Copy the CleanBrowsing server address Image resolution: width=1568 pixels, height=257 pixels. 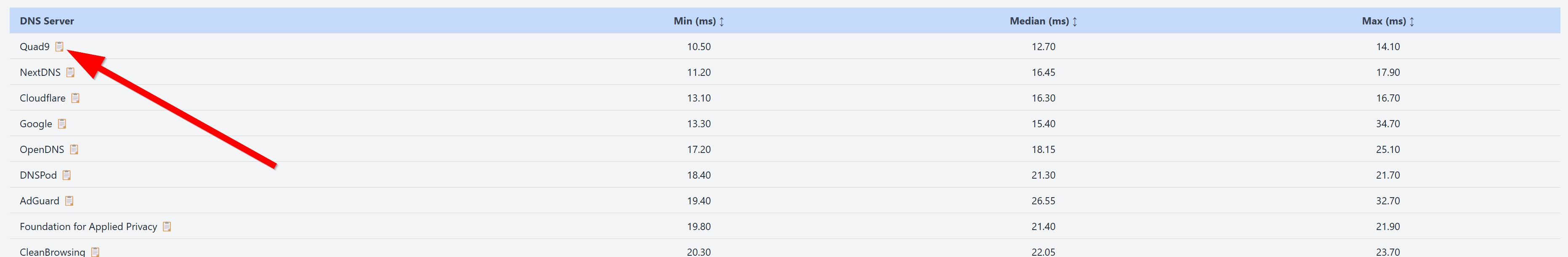tap(95, 252)
